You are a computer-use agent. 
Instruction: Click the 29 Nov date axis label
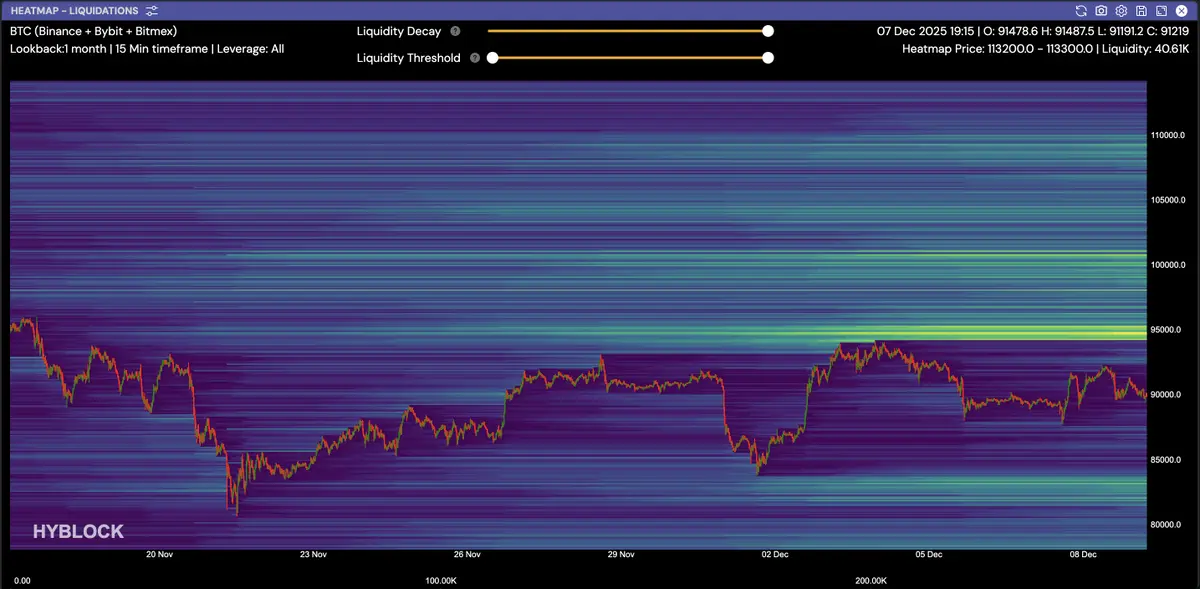click(x=621, y=554)
